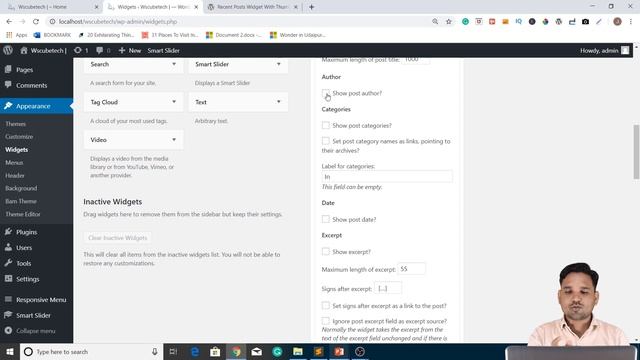Image resolution: width=640 pixels, height=360 pixels.
Task: Open File Explorer from taskbar
Action: pyautogui.click(x=298, y=351)
